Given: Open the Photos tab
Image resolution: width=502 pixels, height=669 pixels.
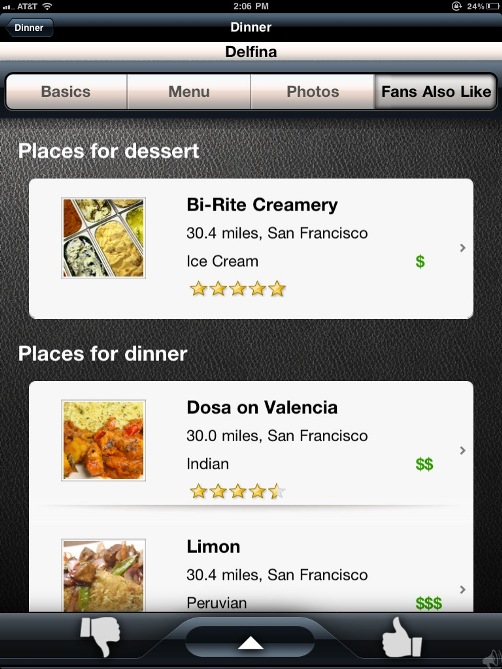Looking at the screenshot, I should tap(313, 91).
